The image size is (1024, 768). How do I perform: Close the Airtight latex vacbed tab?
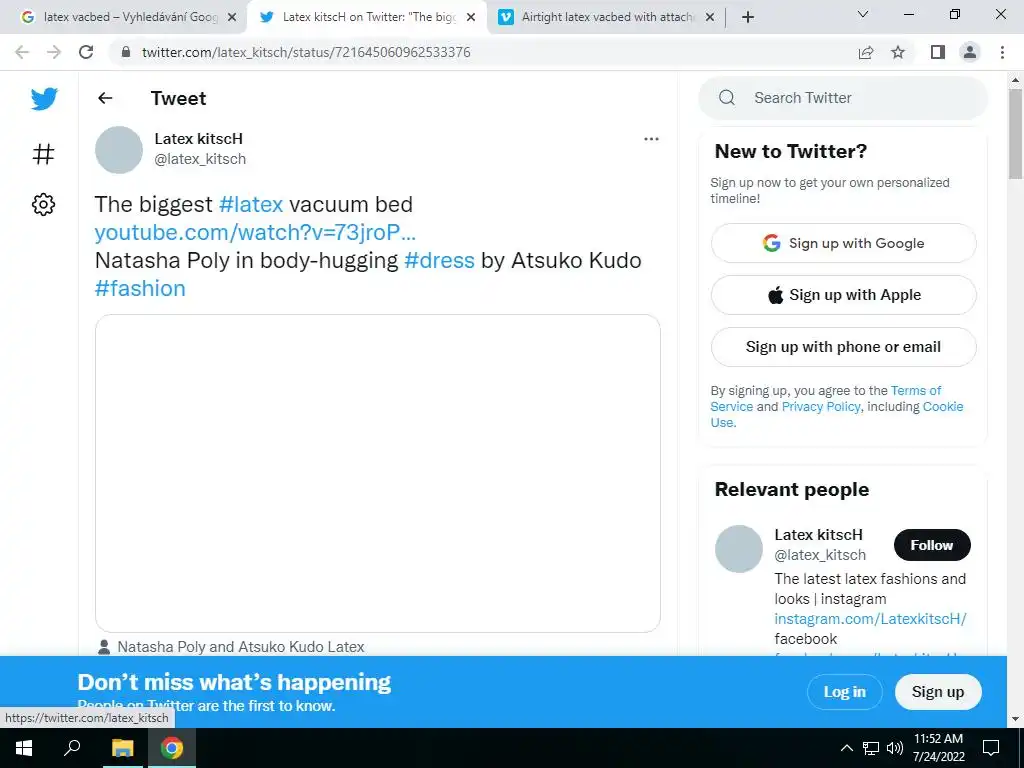pos(711,18)
